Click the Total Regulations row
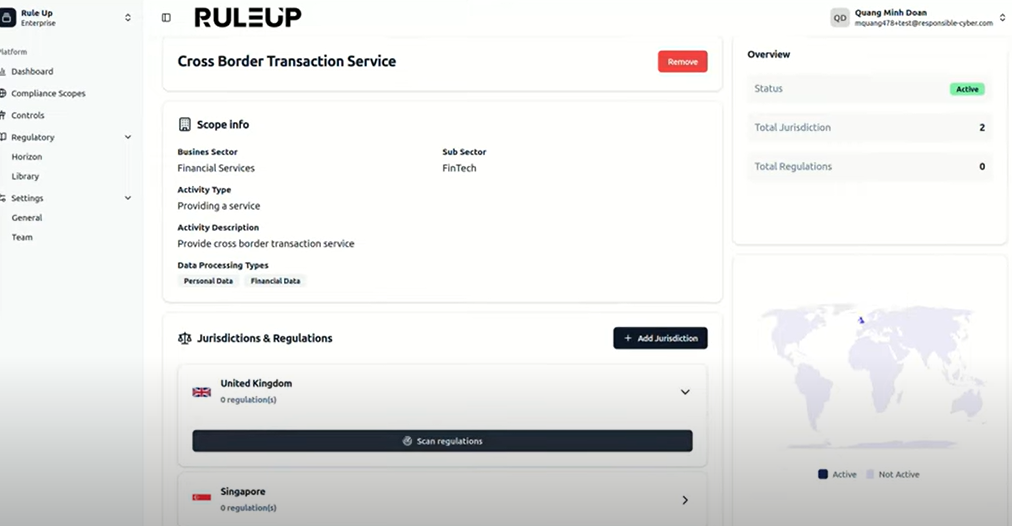The width and height of the screenshot is (1012, 526). pos(869,167)
